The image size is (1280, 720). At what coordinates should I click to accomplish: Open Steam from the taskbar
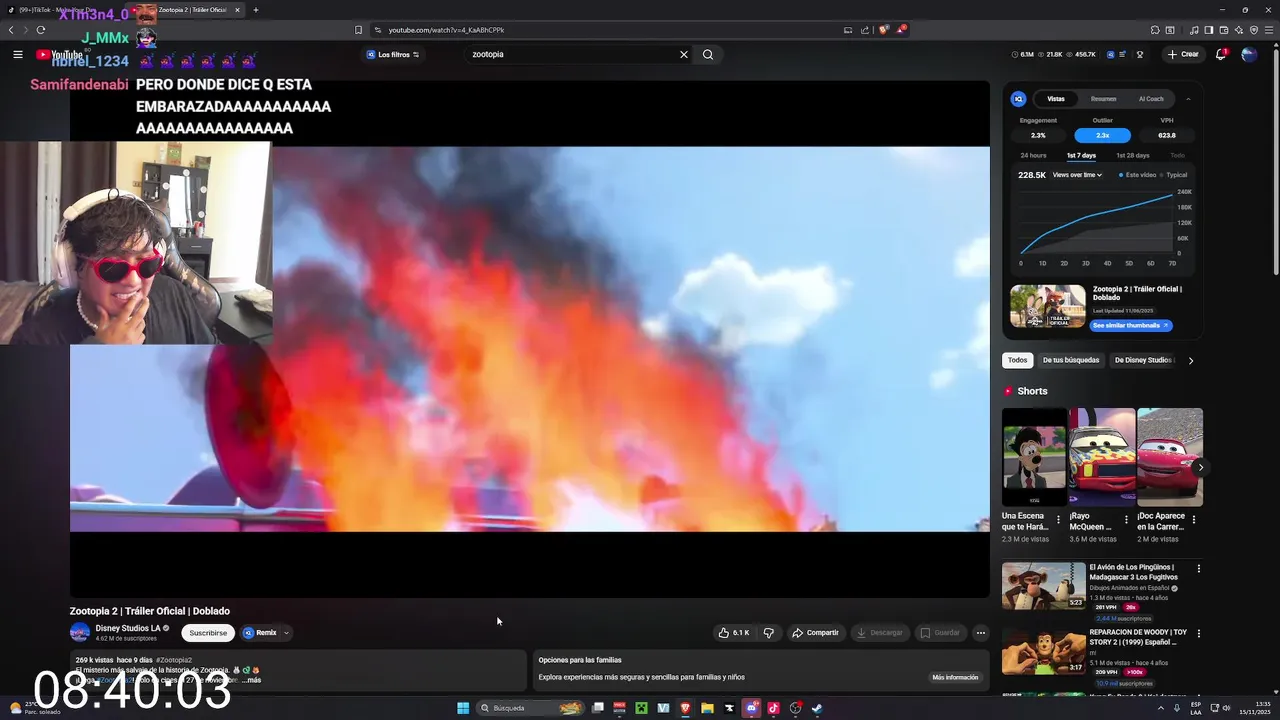[x=817, y=708]
